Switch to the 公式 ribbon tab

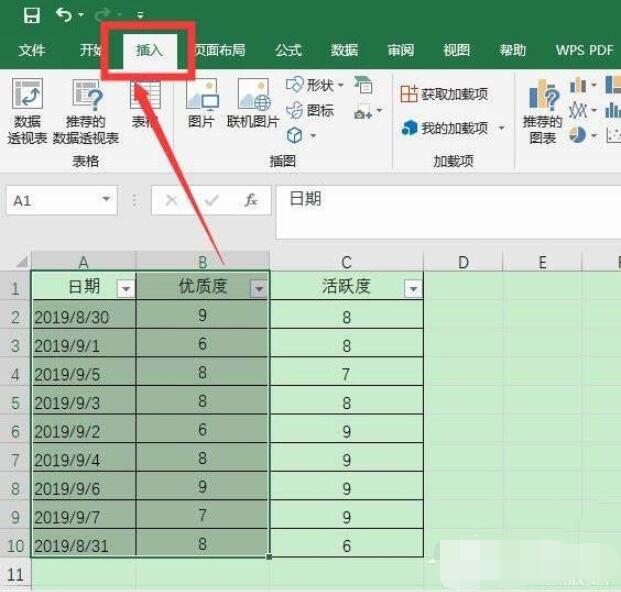(x=289, y=50)
